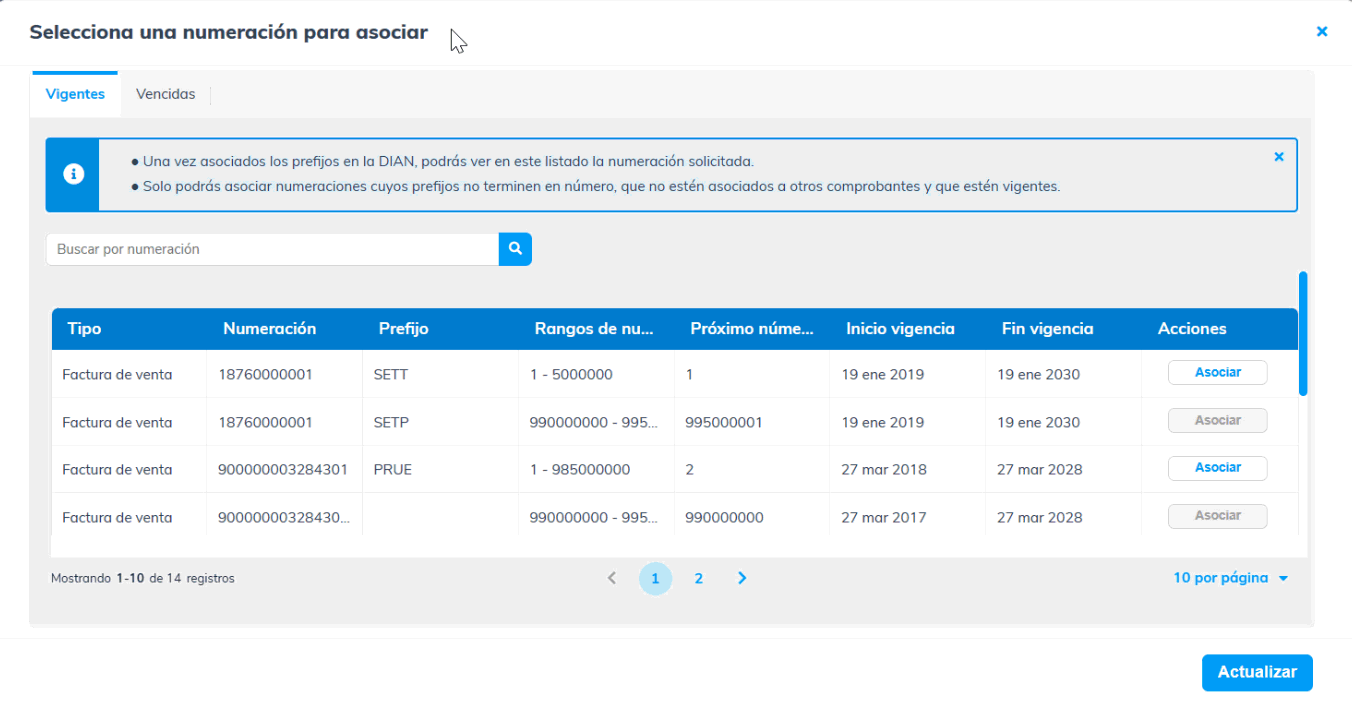Viewport: 1352px width, 720px height.
Task: Click the Fin vigencia column header
Action: coord(1047,328)
